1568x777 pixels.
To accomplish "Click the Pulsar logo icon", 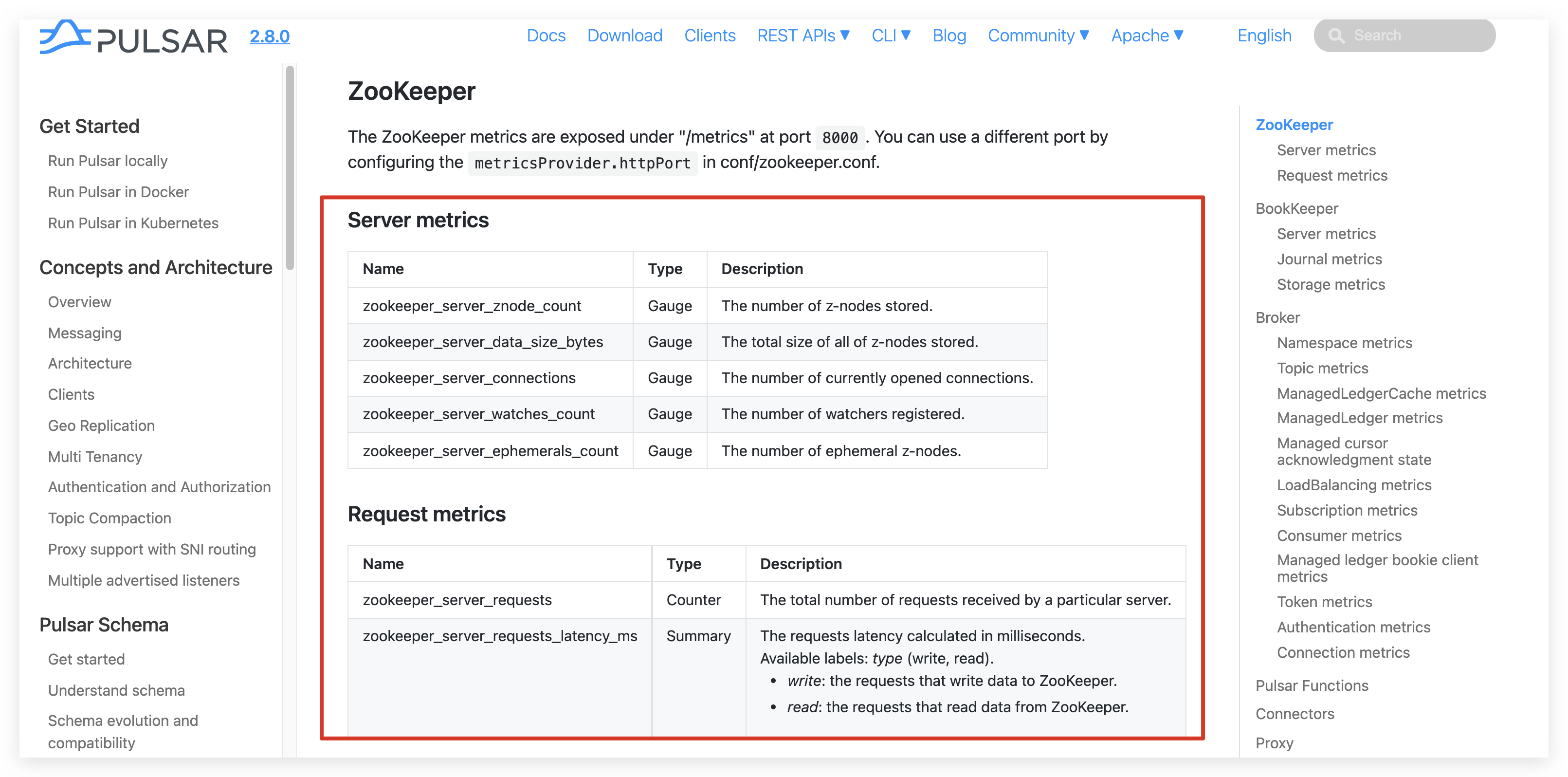I will point(65,37).
